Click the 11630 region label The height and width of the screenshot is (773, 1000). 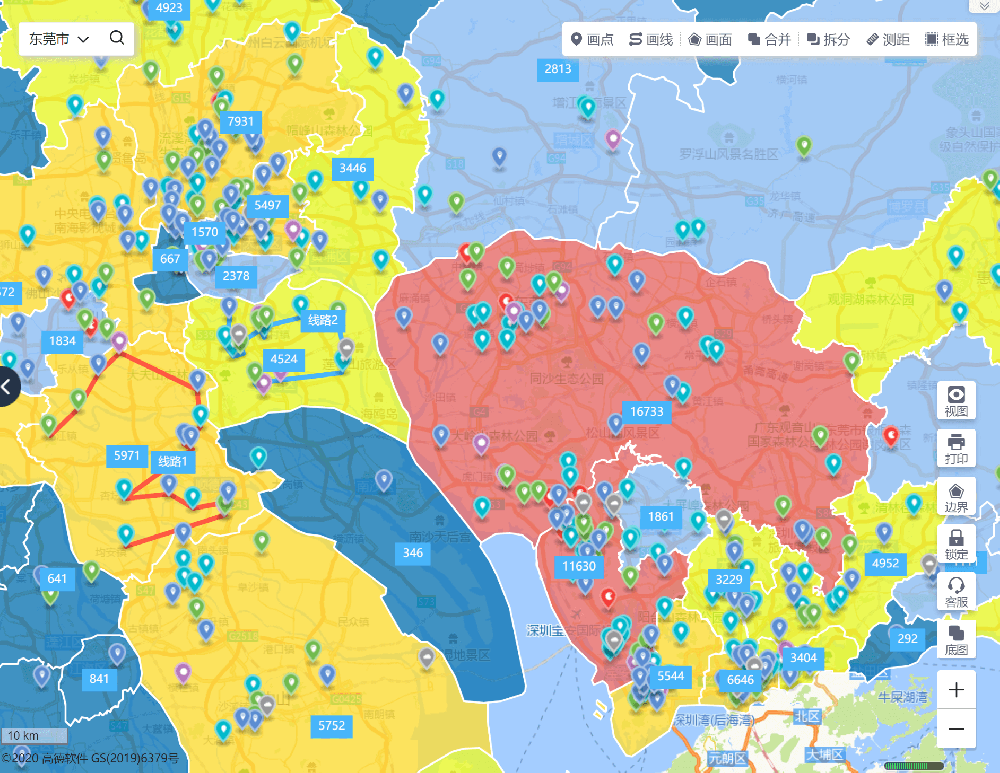pos(578,566)
